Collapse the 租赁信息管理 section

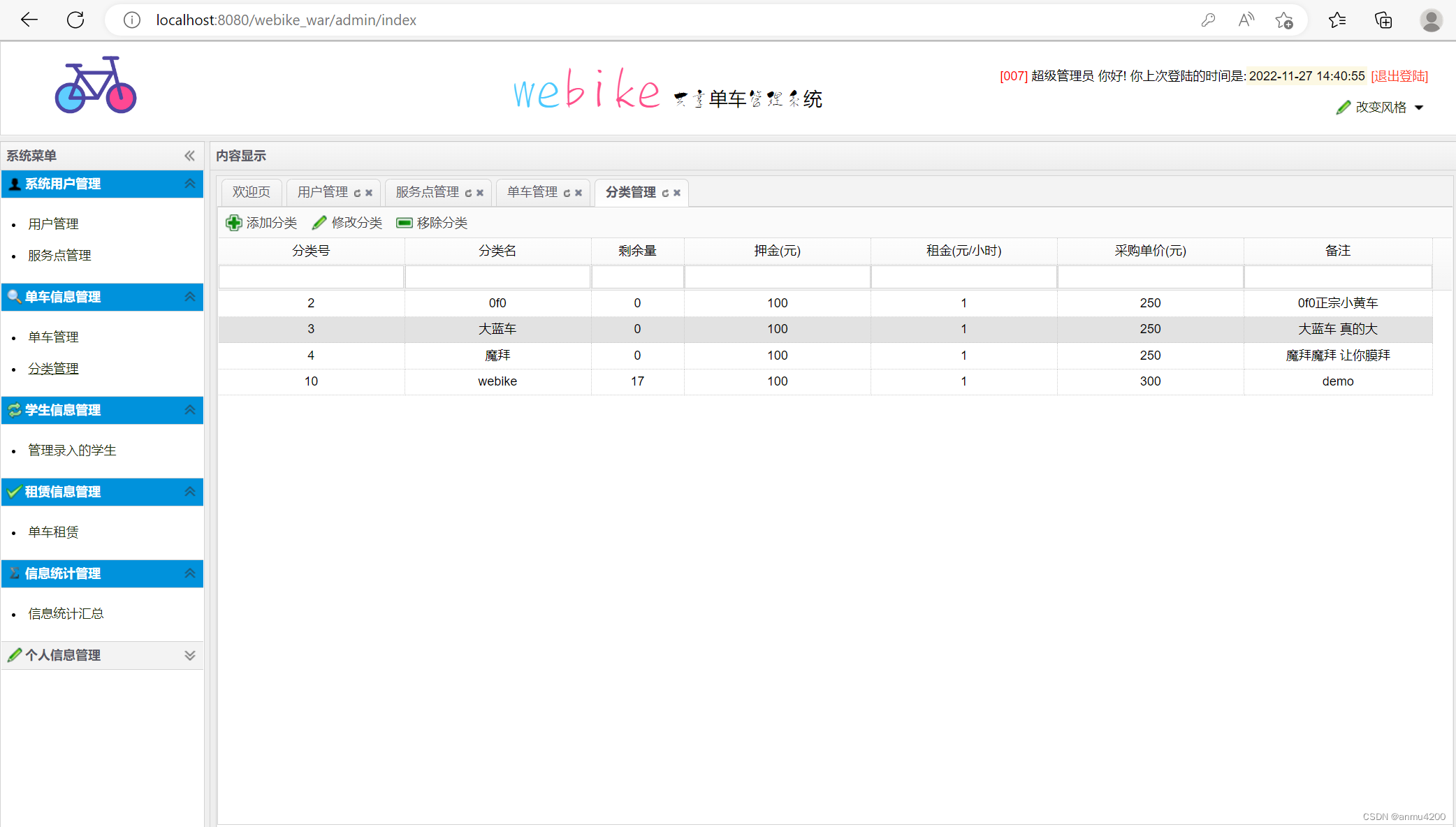tap(189, 492)
